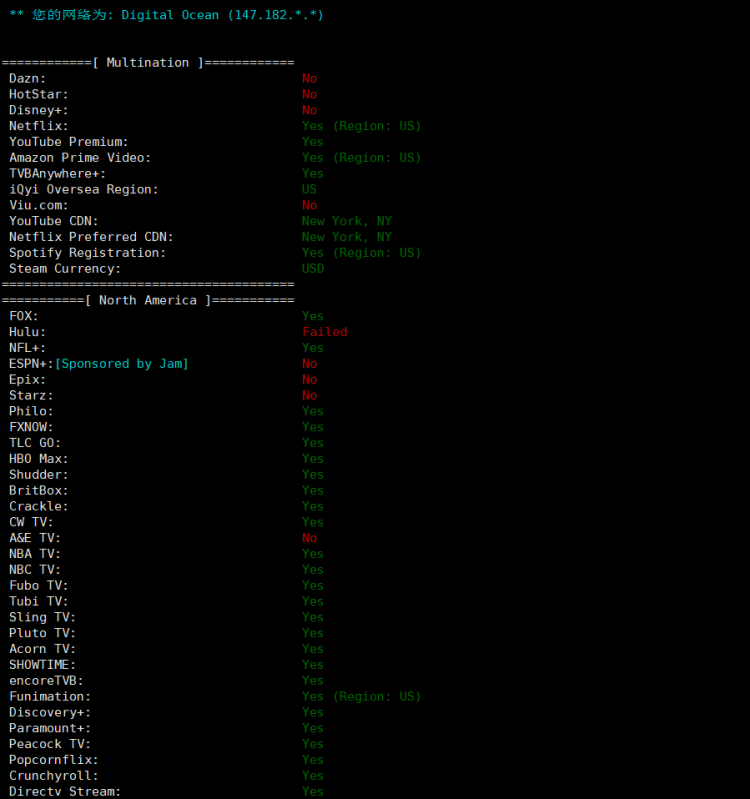Select the Viu.com: label
750x799 pixels.
[x=39, y=205]
